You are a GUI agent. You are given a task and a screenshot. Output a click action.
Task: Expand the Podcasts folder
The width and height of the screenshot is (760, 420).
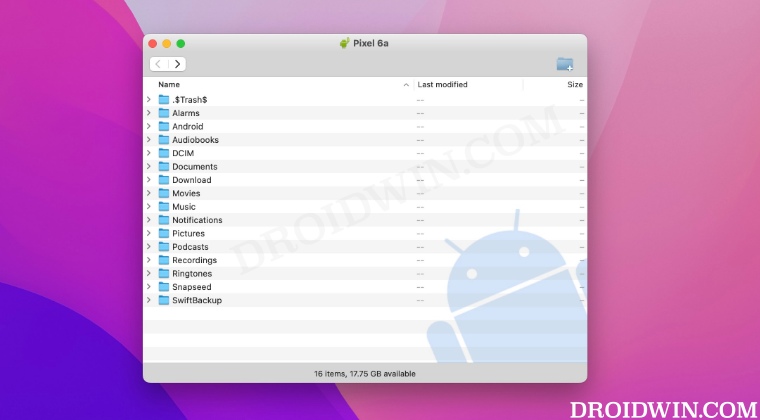click(149, 247)
